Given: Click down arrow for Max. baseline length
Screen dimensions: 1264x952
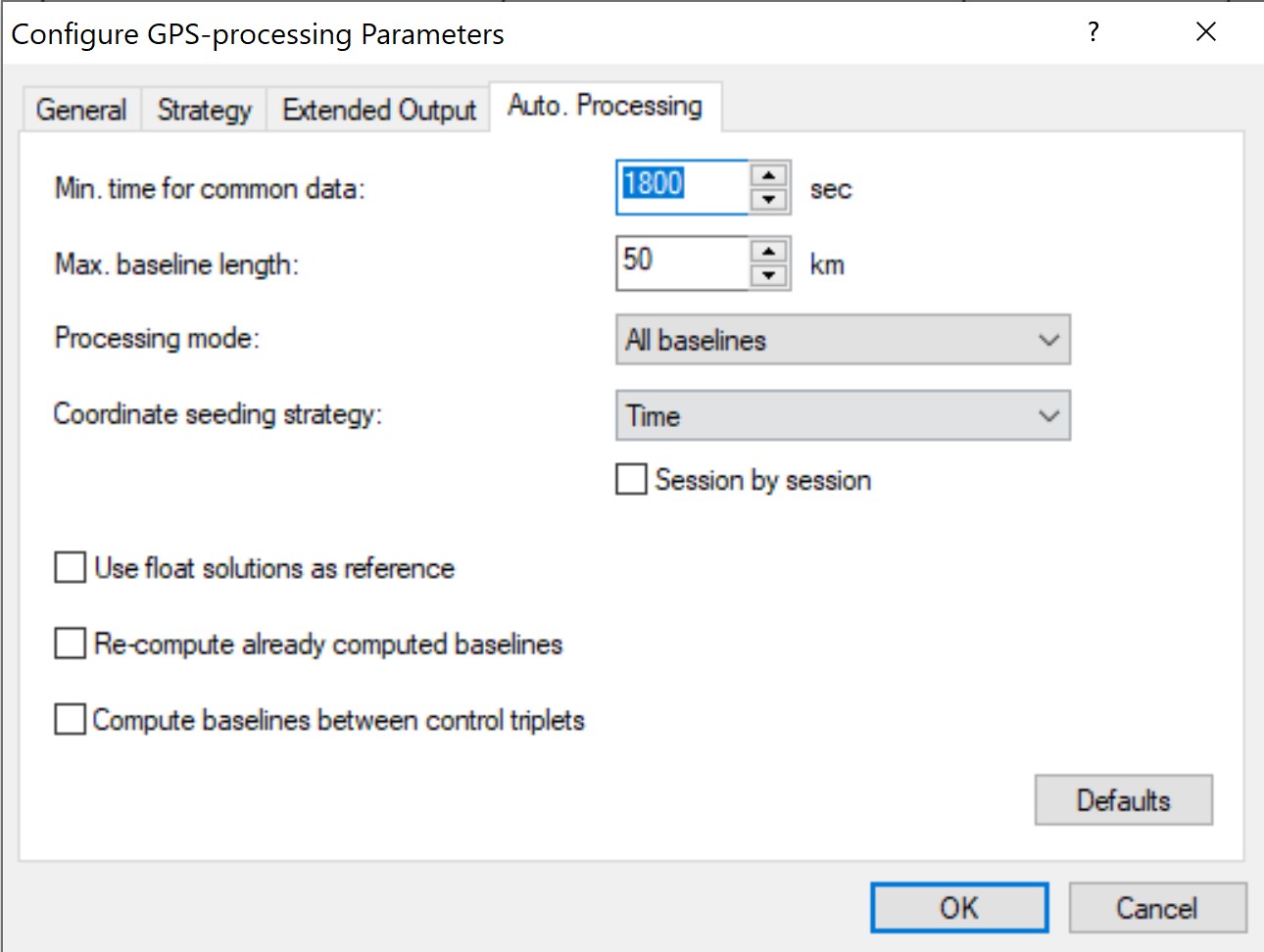Looking at the screenshot, I should click(x=769, y=275).
